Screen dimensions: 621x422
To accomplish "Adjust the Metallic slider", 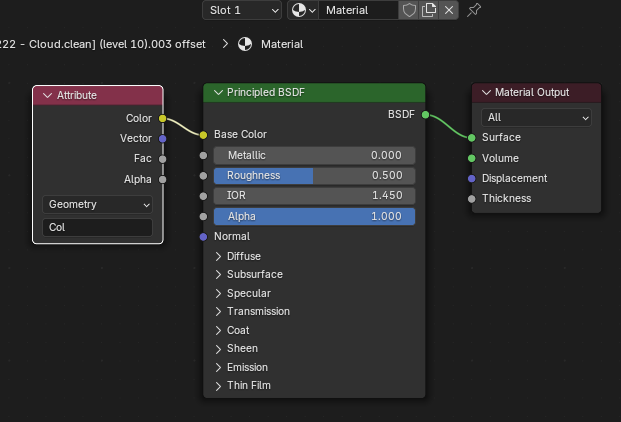I will pyautogui.click(x=314, y=155).
